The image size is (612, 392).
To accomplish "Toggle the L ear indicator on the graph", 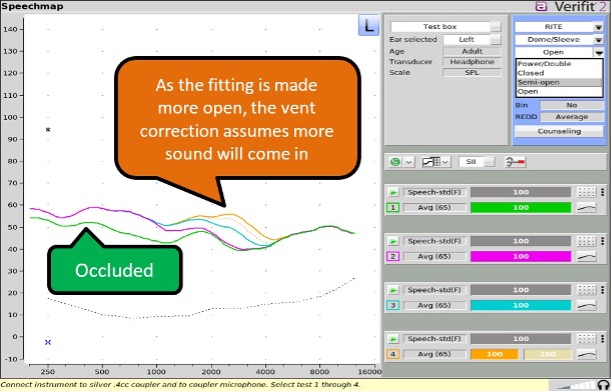I will [x=368, y=26].
